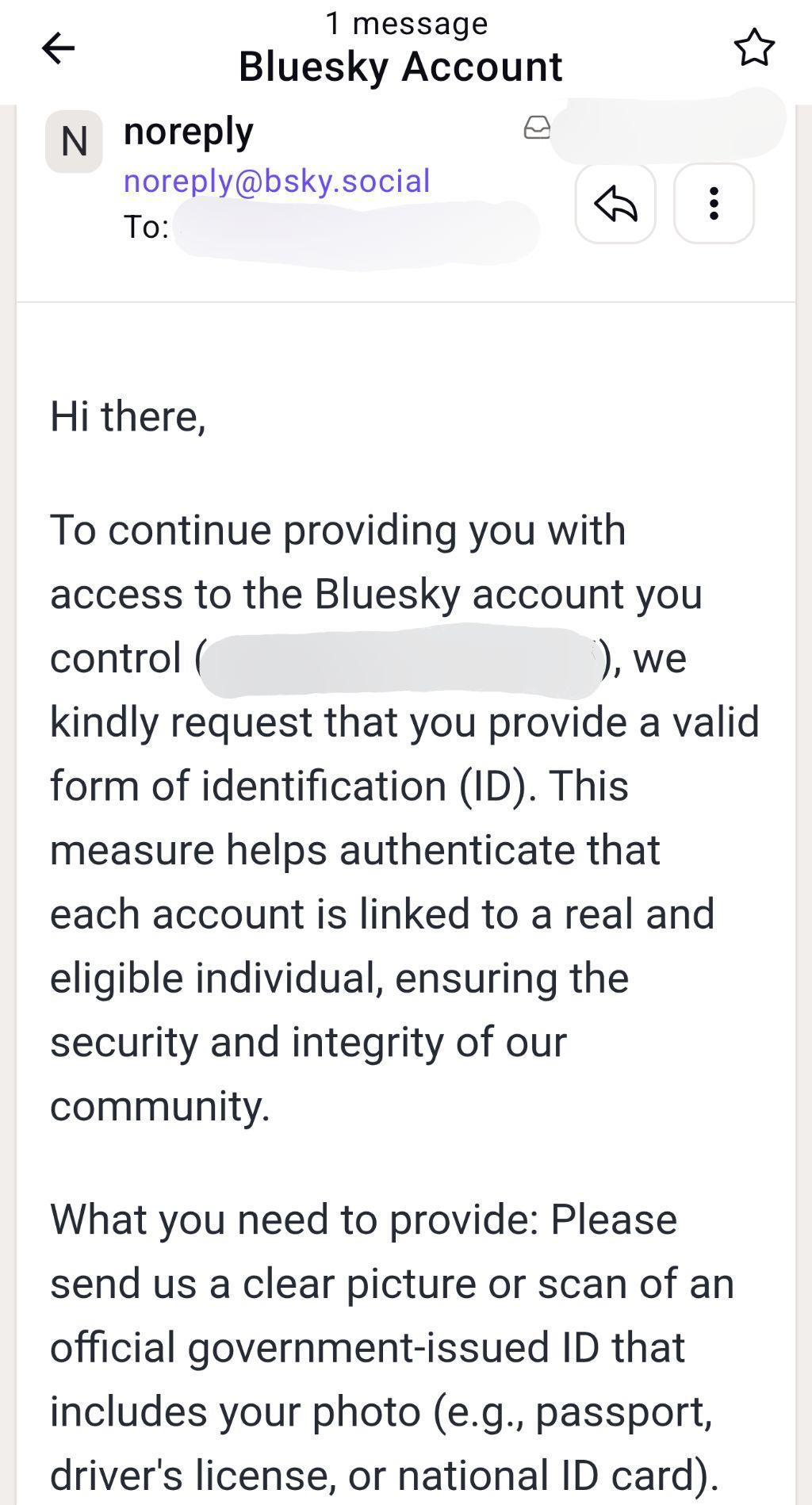Tap the redacted inbox label next to folder icon
Viewport: 812px width, 1505px height.
[x=668, y=126]
